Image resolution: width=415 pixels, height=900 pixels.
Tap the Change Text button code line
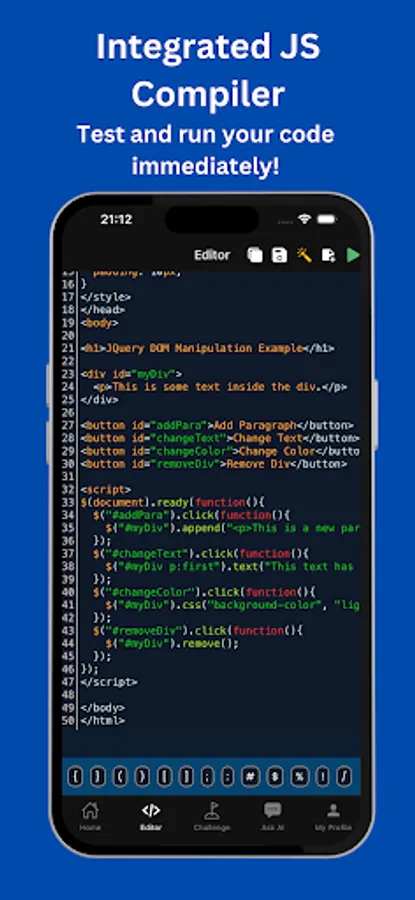pyautogui.click(x=220, y=439)
